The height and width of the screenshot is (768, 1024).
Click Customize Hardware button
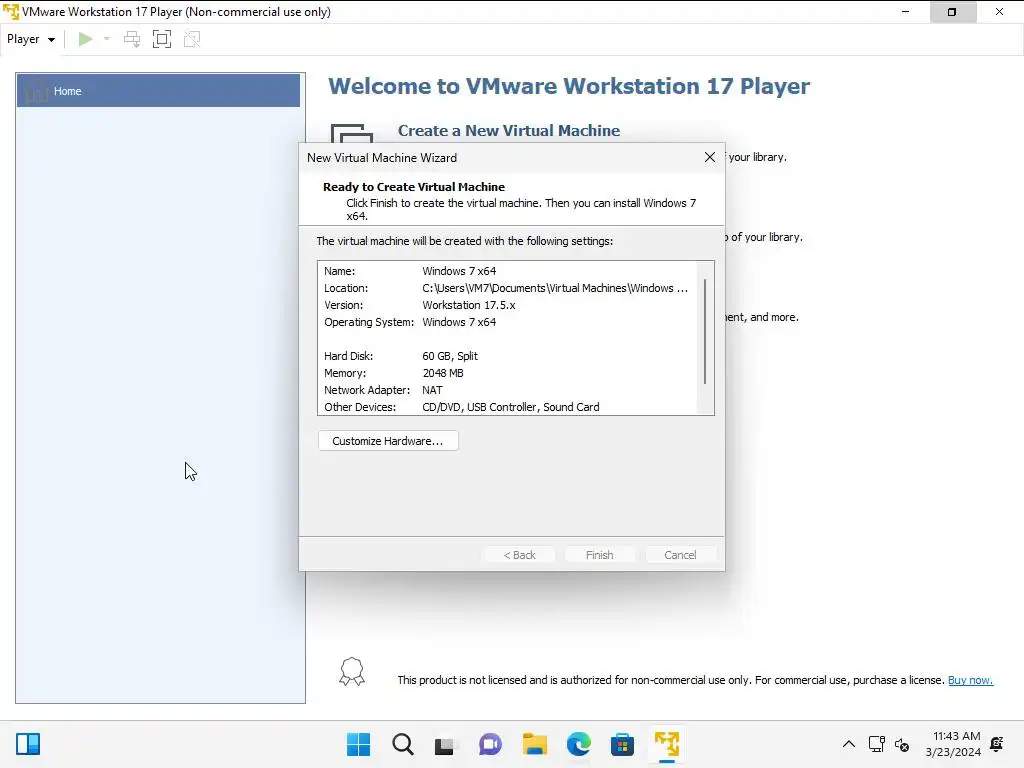tap(388, 441)
